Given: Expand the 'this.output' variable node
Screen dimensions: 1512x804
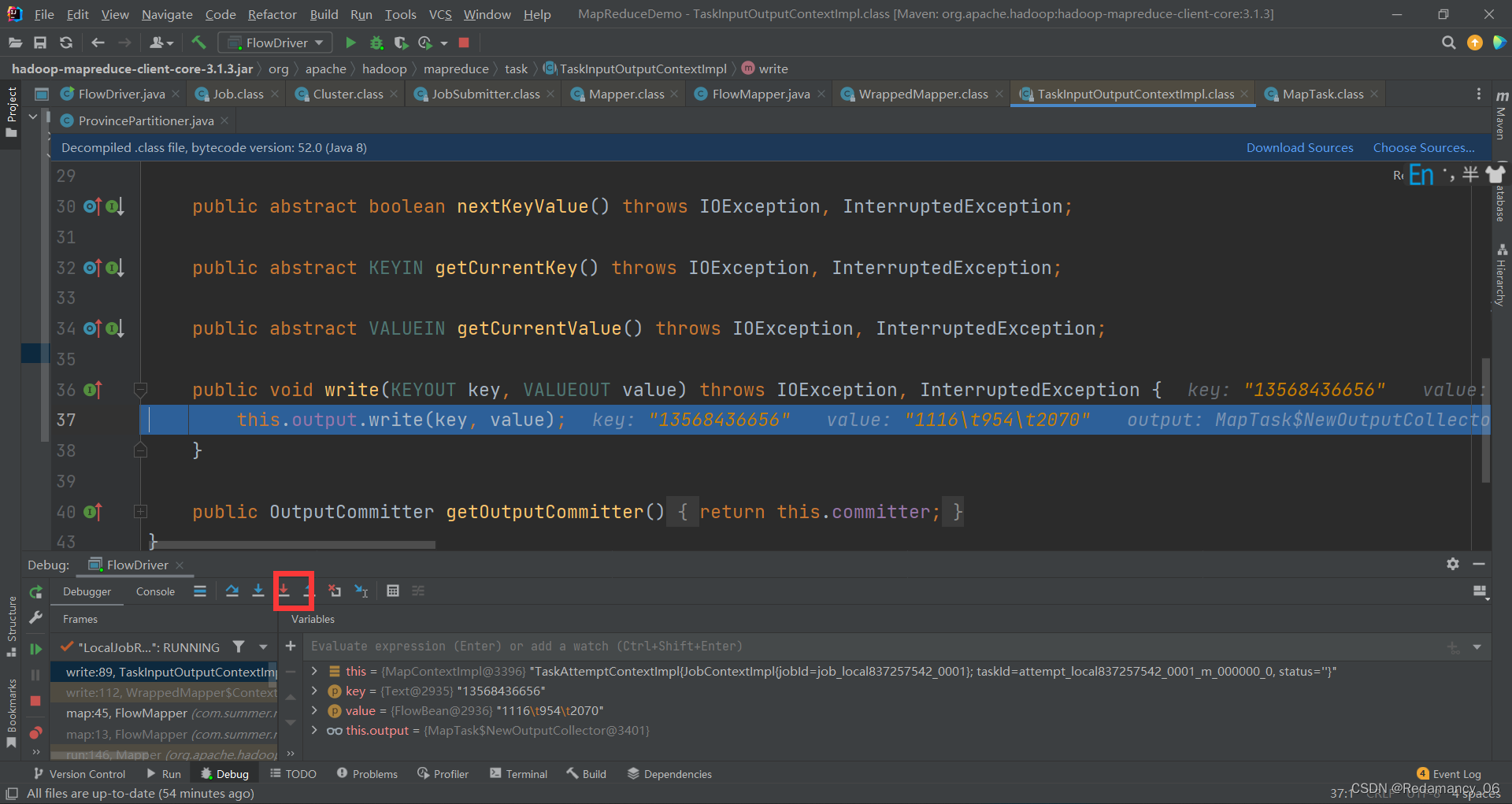Looking at the screenshot, I should [x=314, y=730].
